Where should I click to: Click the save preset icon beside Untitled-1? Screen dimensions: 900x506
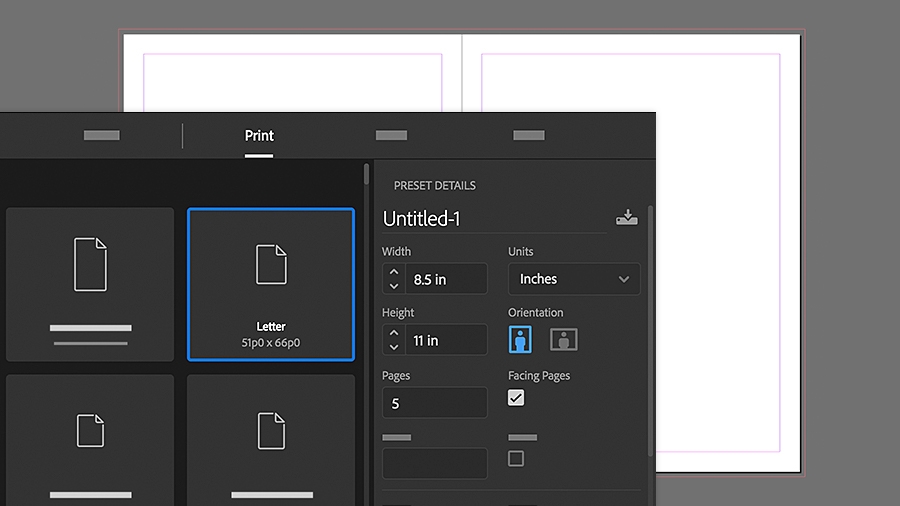pos(627,217)
